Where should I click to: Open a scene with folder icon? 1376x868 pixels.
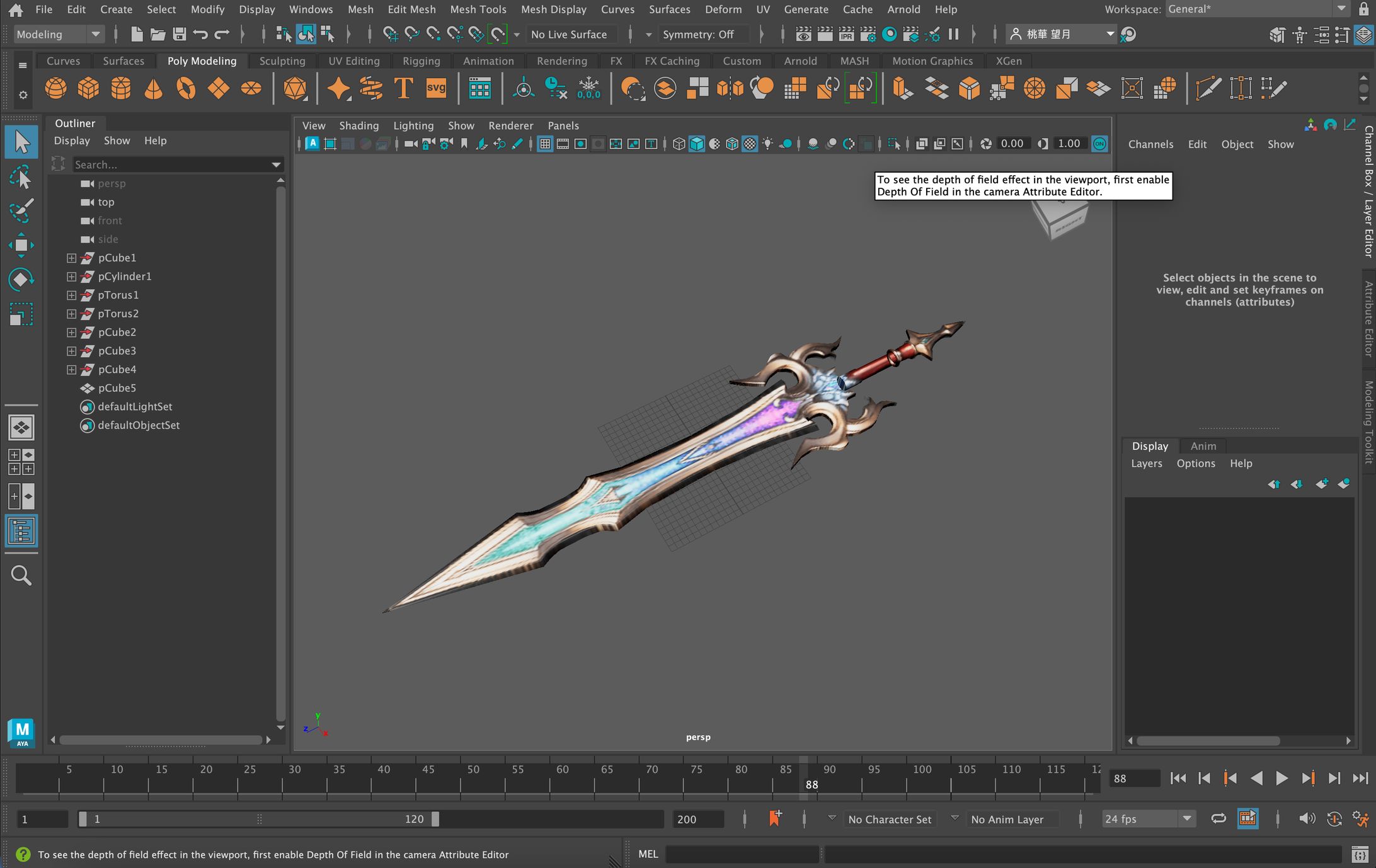tap(158, 34)
